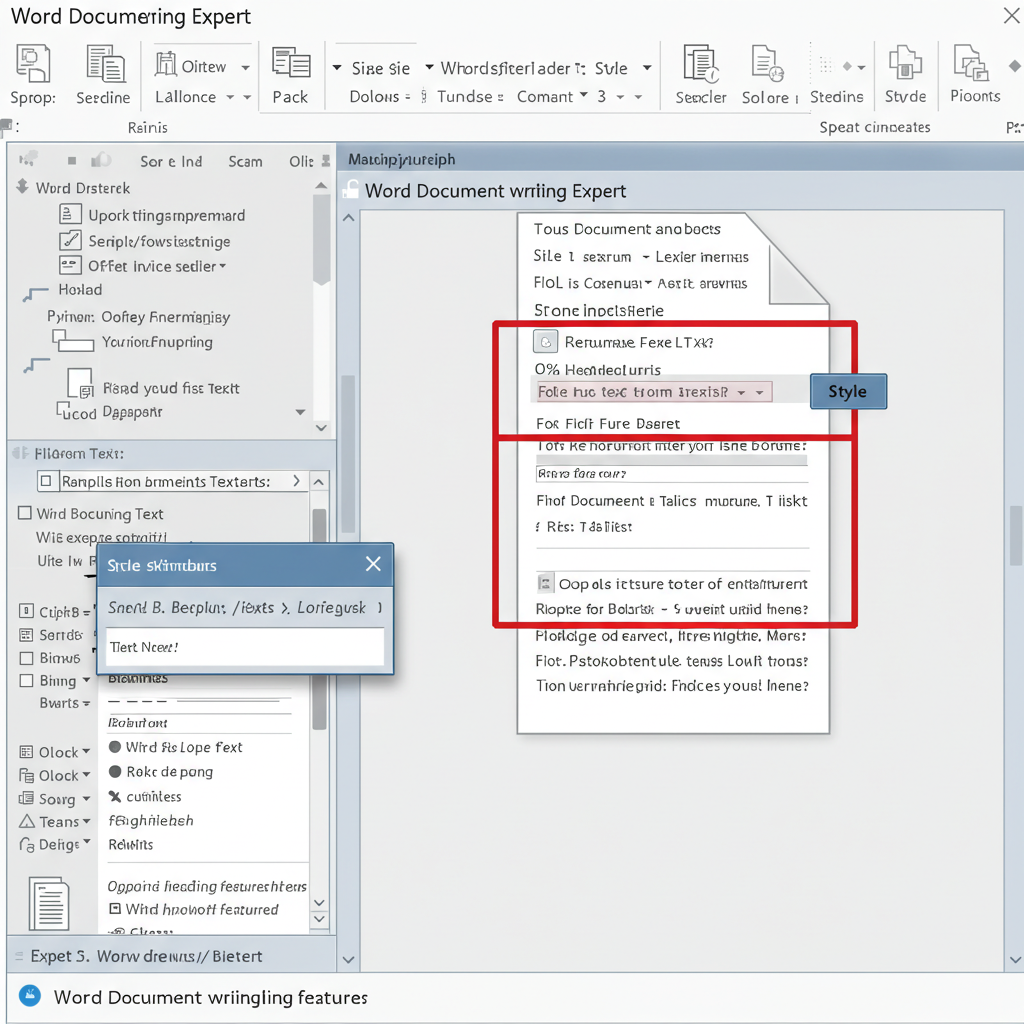The image size is (1024, 1024).
Task: Click the Pioonts ribbon icon
Action: click(971, 63)
